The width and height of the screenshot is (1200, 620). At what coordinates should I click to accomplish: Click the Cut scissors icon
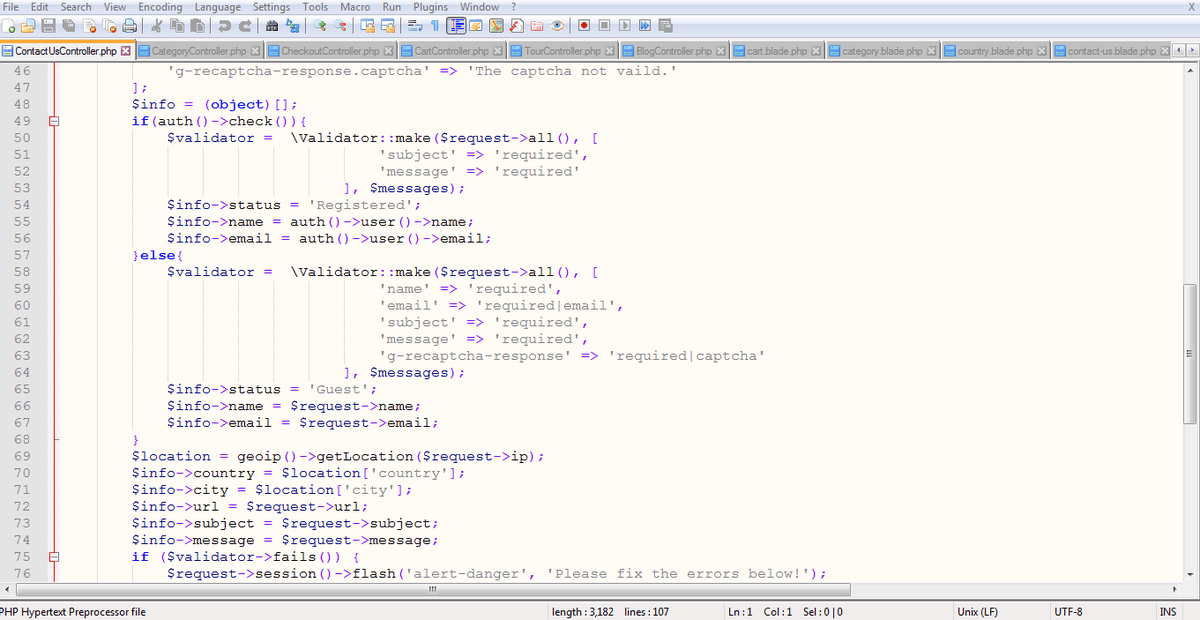157,29
